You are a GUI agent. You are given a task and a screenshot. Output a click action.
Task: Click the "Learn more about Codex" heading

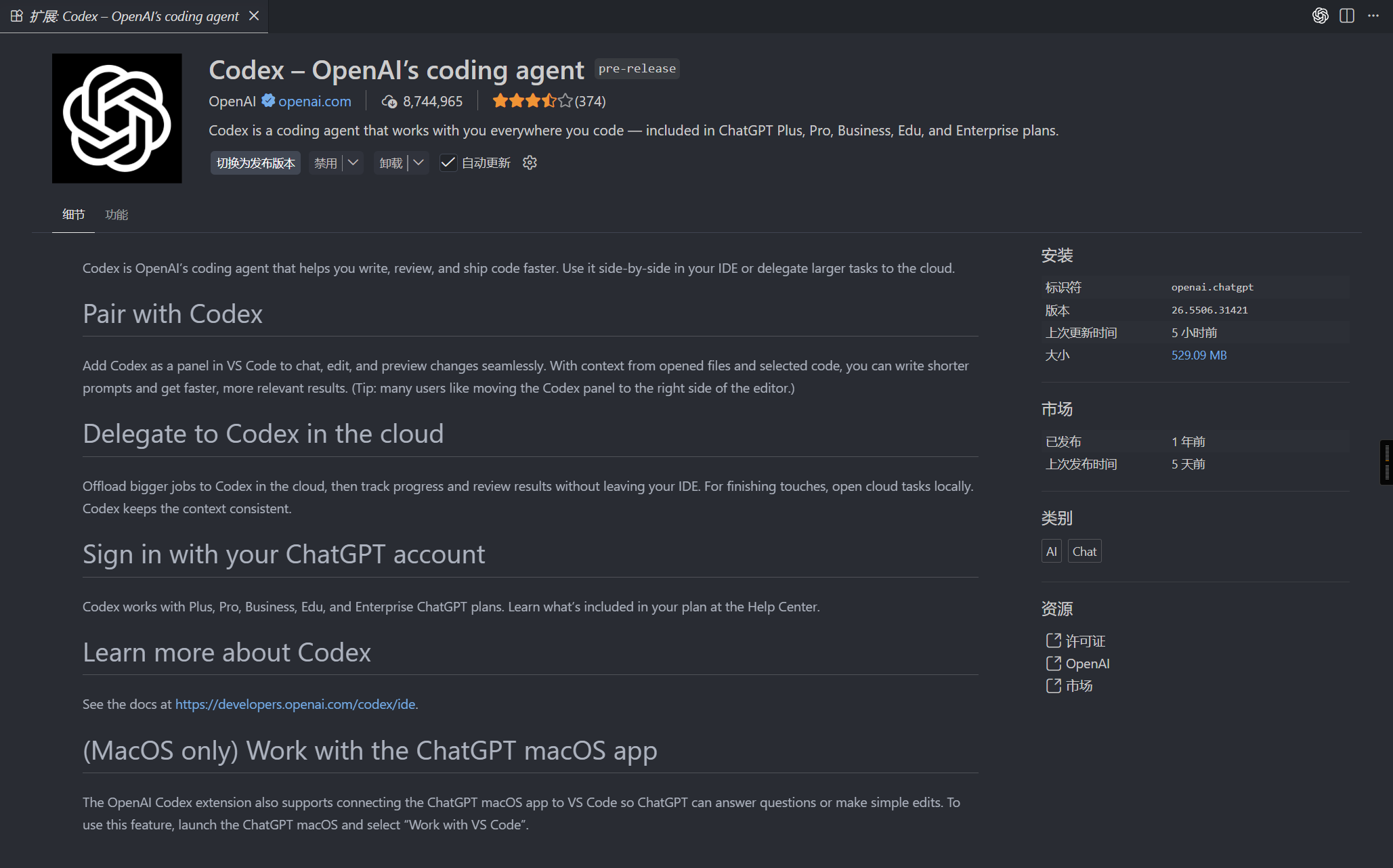coord(227,653)
